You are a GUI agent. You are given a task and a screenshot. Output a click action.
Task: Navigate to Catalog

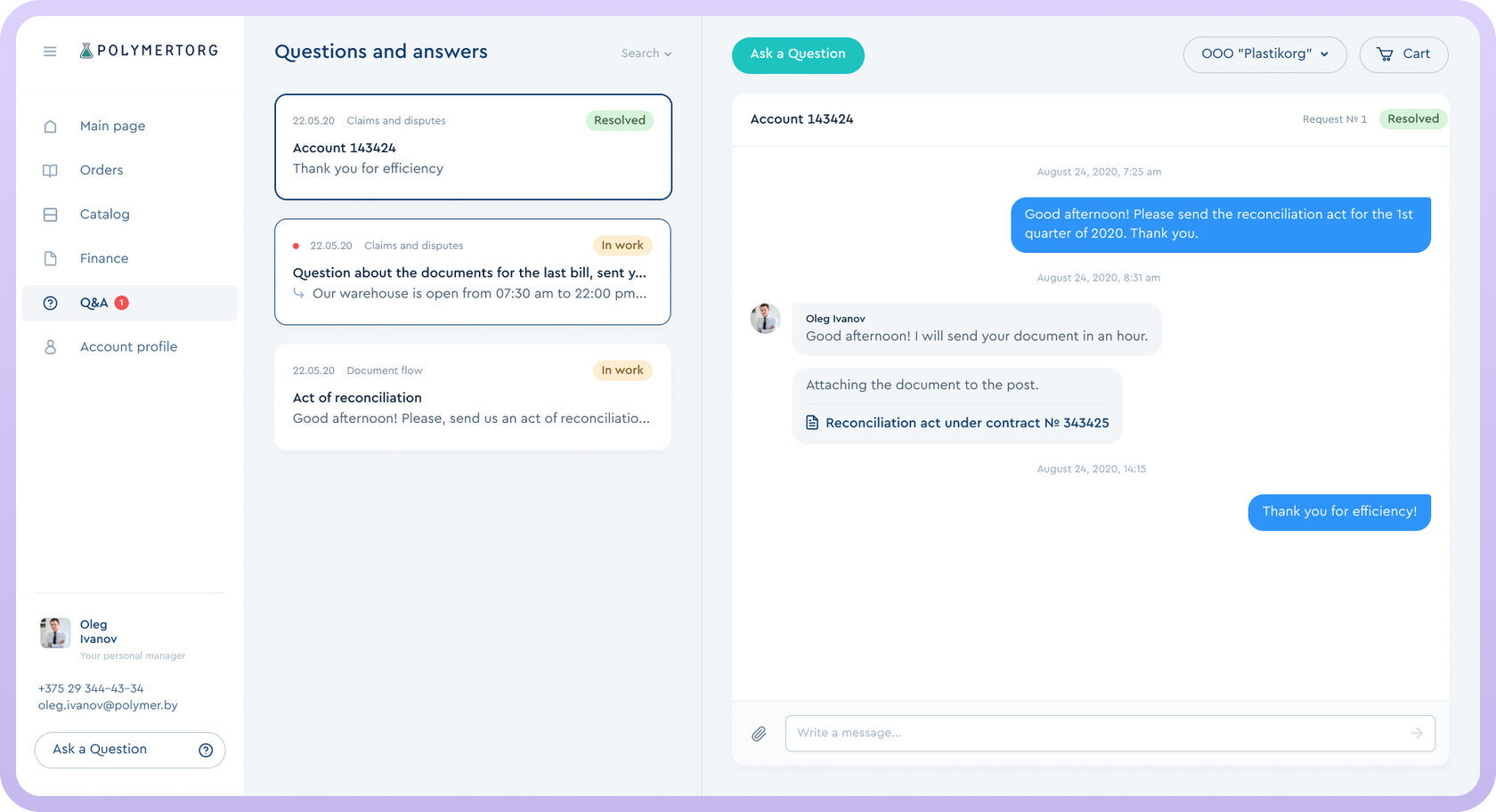[x=104, y=215]
